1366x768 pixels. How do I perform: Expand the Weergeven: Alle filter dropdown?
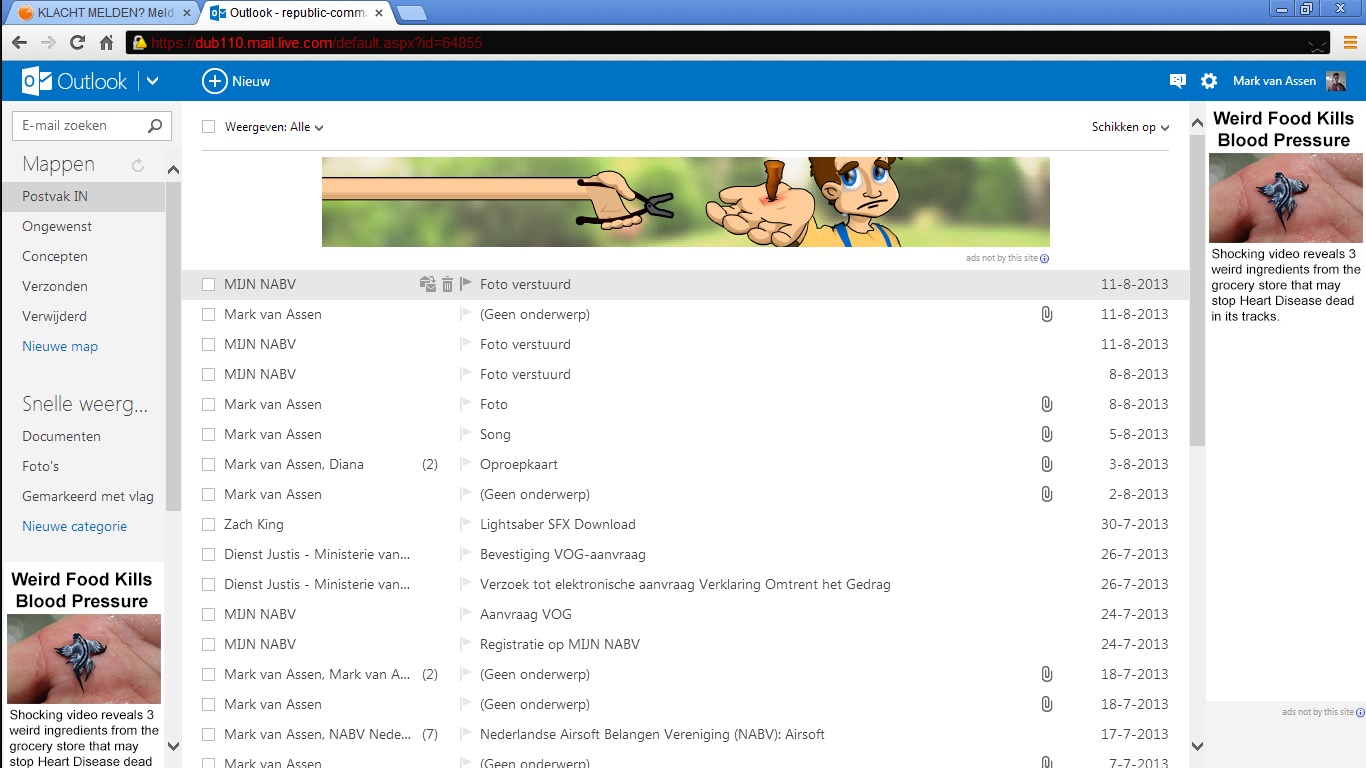[x=274, y=127]
